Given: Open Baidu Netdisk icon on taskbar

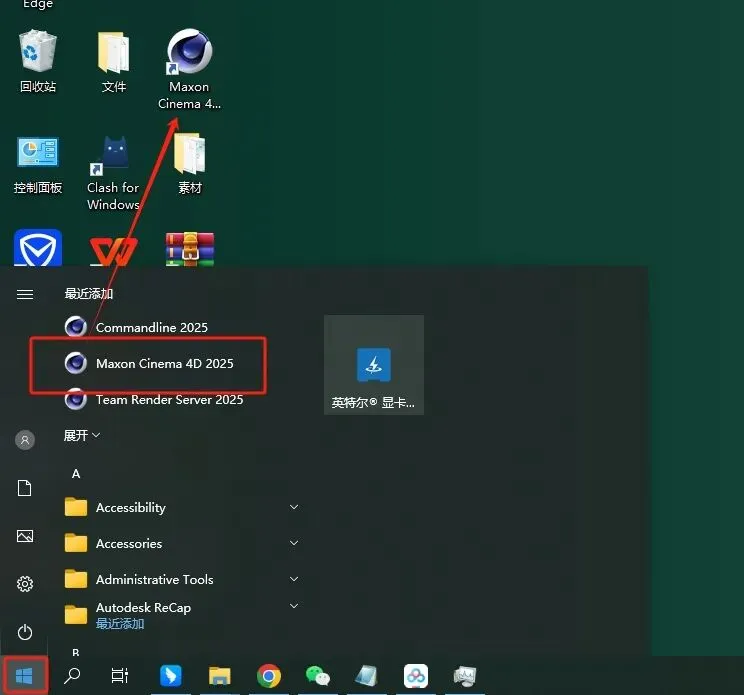Looking at the screenshot, I should (416, 676).
